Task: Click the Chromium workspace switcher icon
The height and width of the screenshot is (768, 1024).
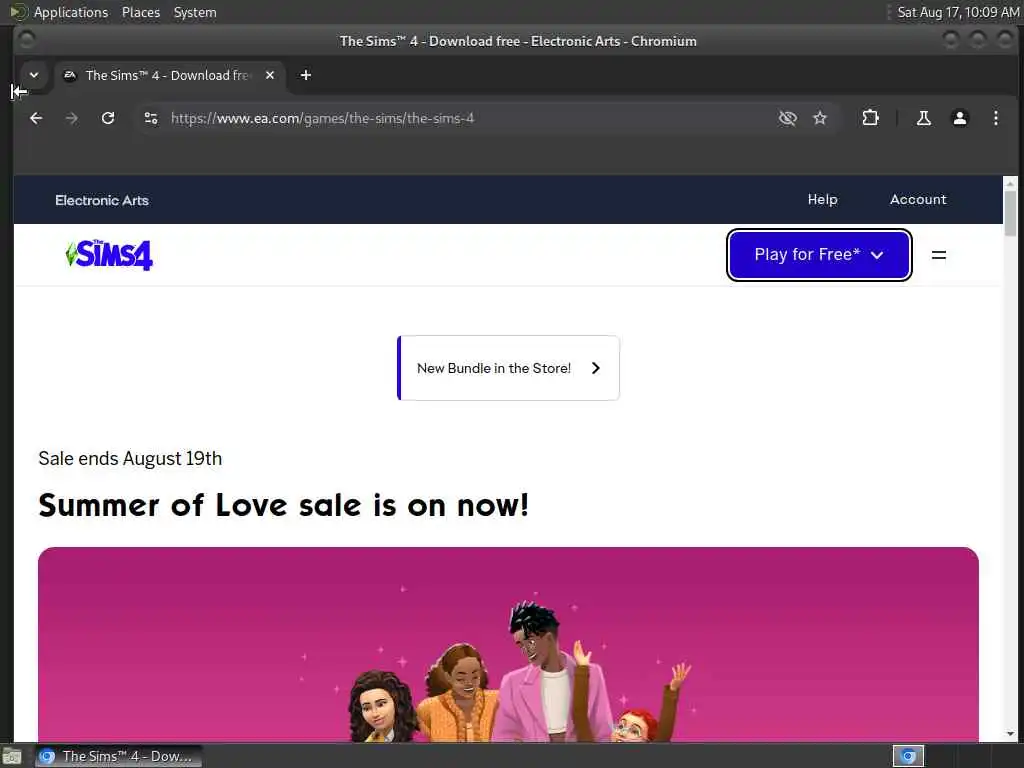Action: coord(908,756)
